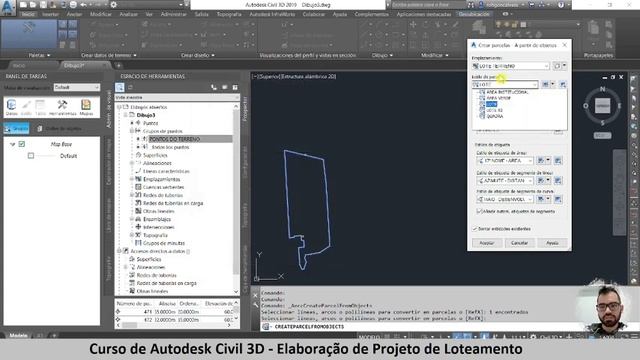The height and width of the screenshot is (360, 640).
Task: Select PONTOS DO TERRENO point group
Action: (174, 139)
